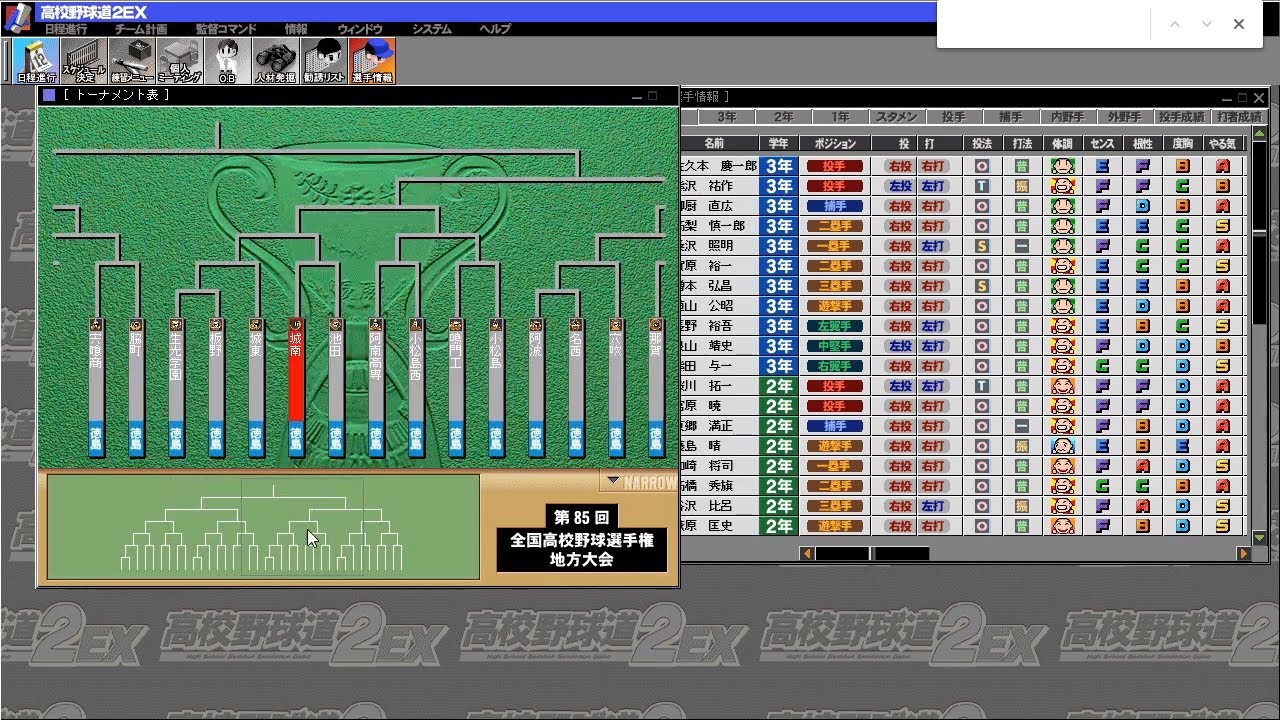Select the 穴吹 team bar in bracket
This screenshot has height=720, width=1280.
click(616, 388)
